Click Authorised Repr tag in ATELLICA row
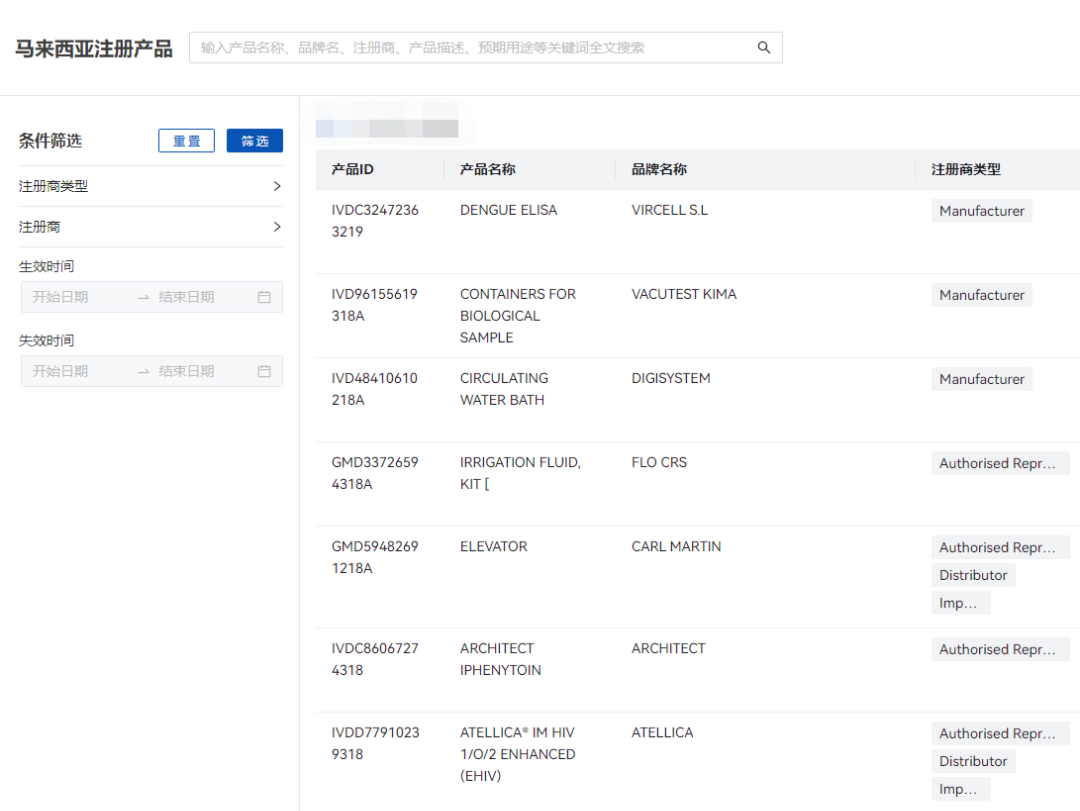 click(1000, 733)
